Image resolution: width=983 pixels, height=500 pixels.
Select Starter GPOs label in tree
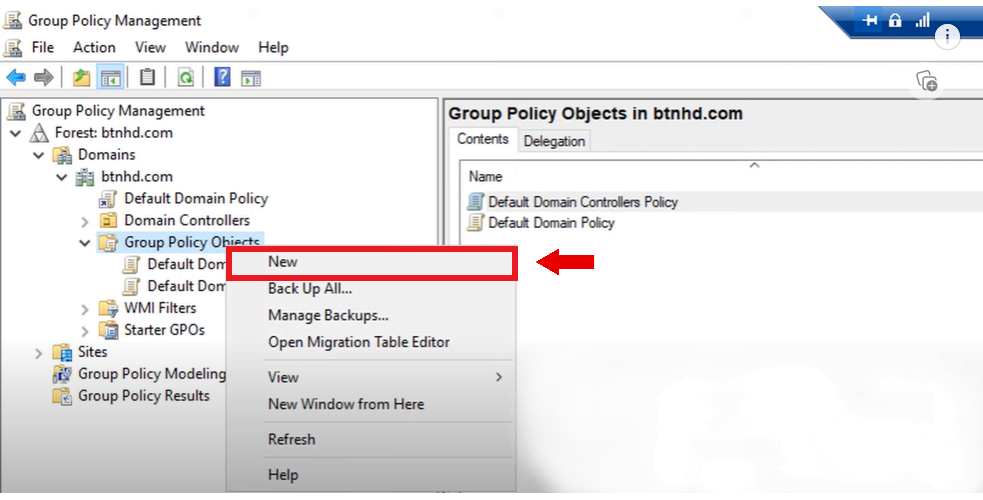164,330
